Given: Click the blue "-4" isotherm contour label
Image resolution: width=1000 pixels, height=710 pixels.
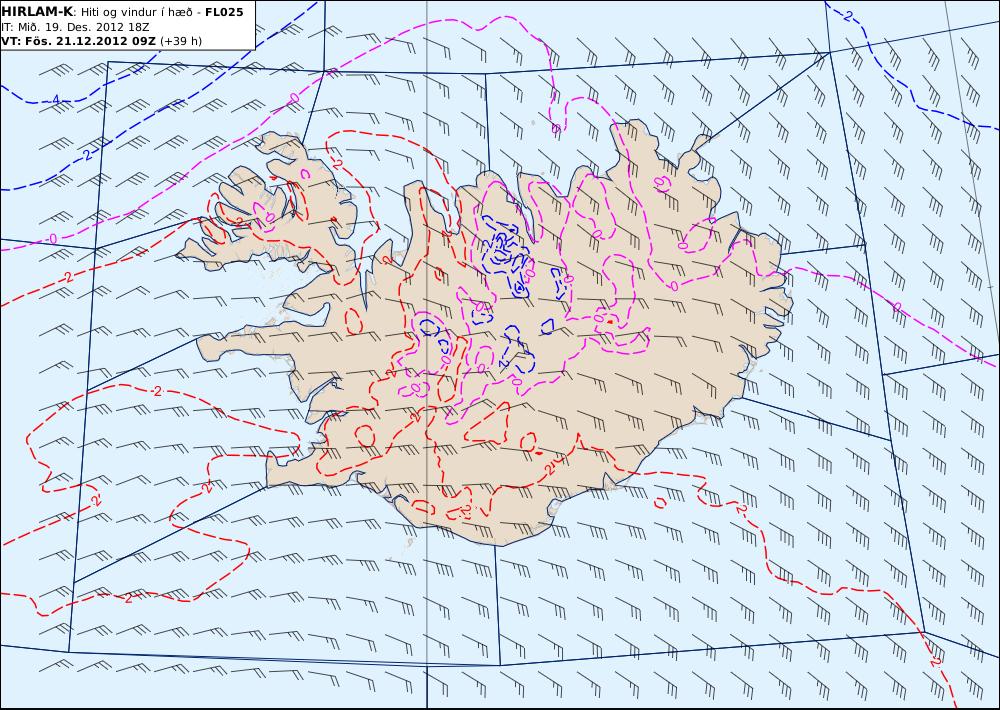Looking at the screenshot, I should click(54, 100).
